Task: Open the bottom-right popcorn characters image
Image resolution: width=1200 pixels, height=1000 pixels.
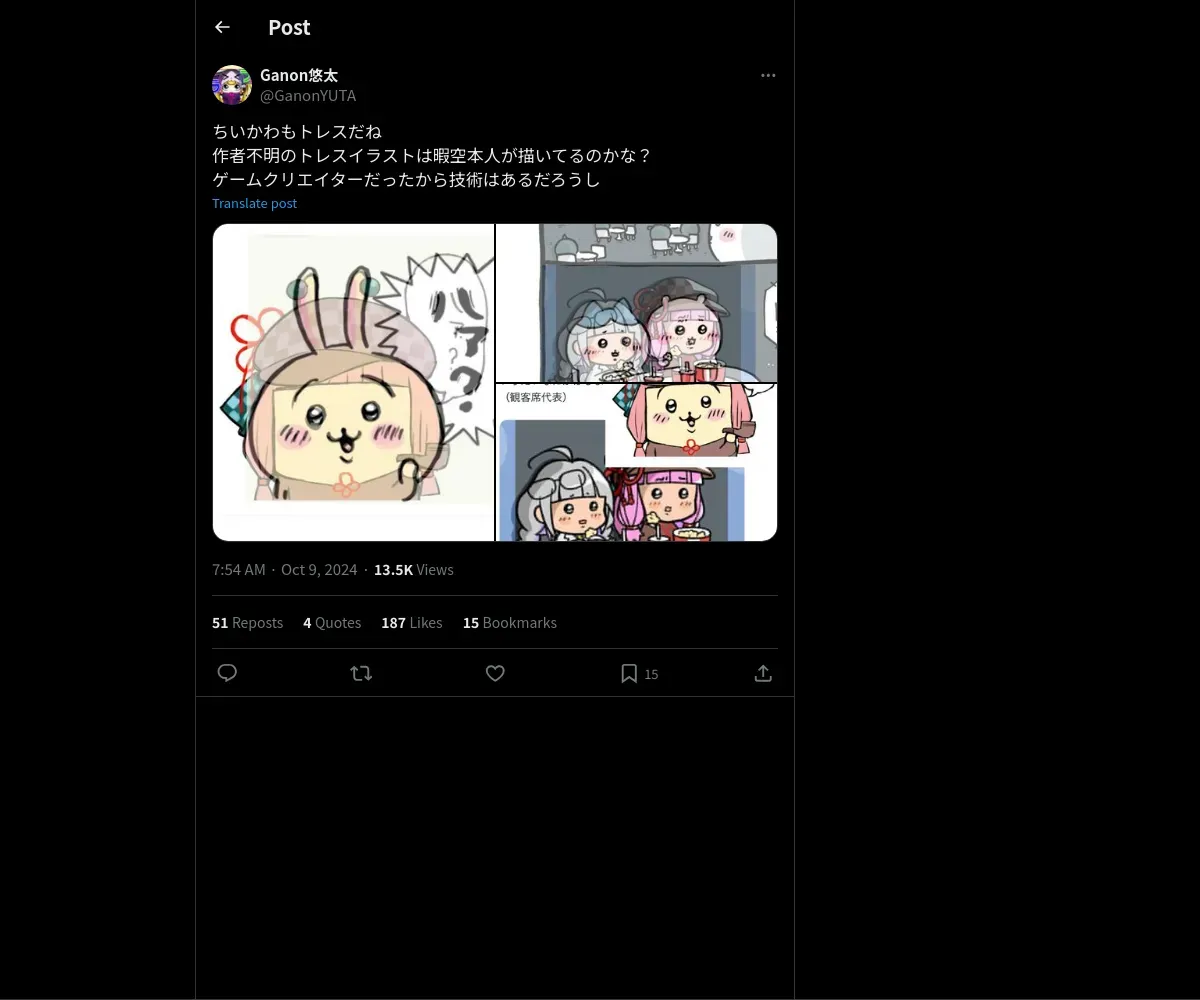Action: pyautogui.click(x=637, y=463)
